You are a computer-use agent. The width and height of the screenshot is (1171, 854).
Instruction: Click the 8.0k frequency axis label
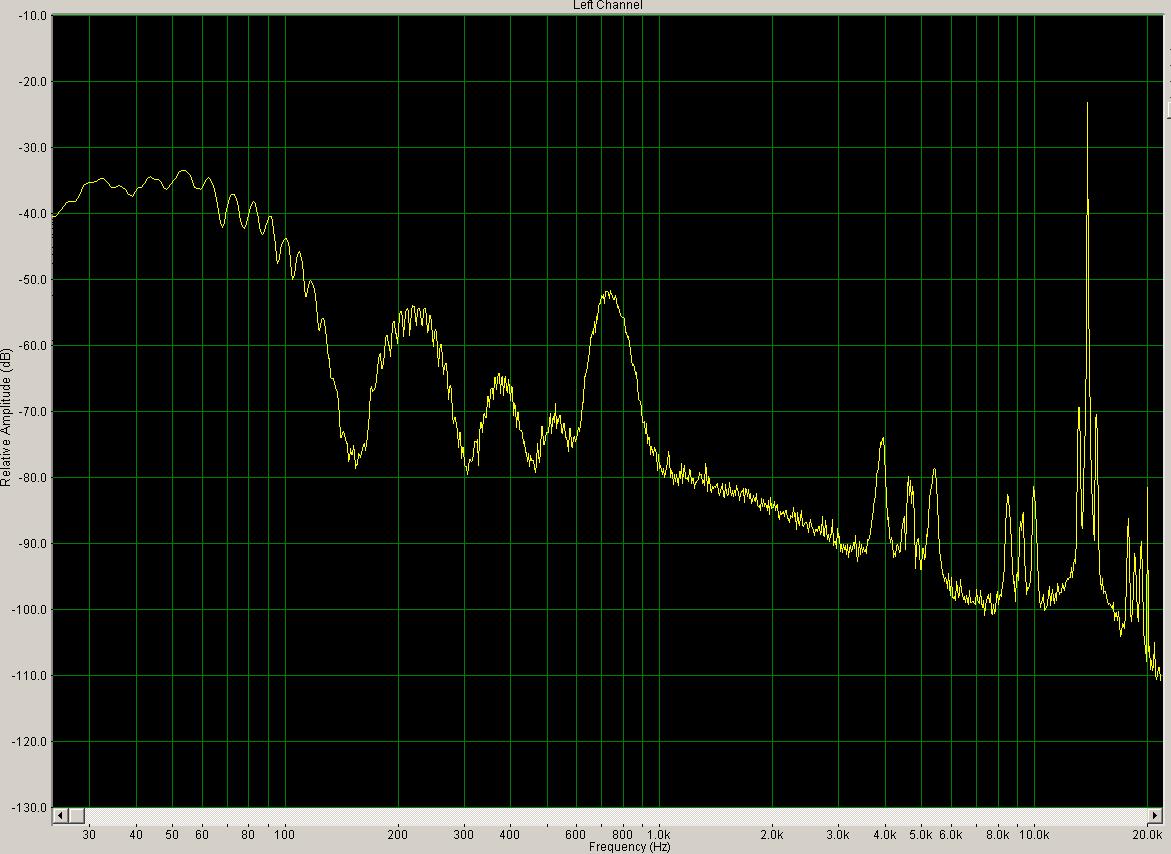tap(998, 835)
